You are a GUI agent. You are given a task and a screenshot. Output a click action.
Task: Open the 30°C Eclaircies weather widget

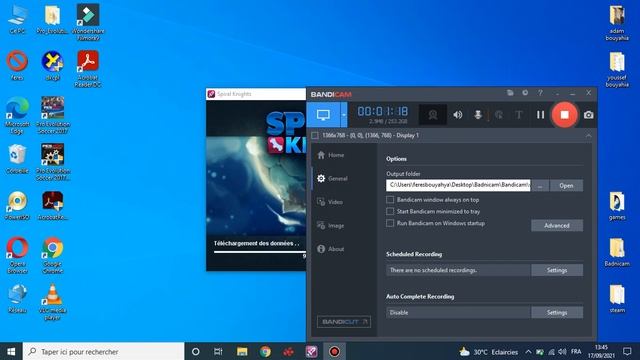(488, 351)
